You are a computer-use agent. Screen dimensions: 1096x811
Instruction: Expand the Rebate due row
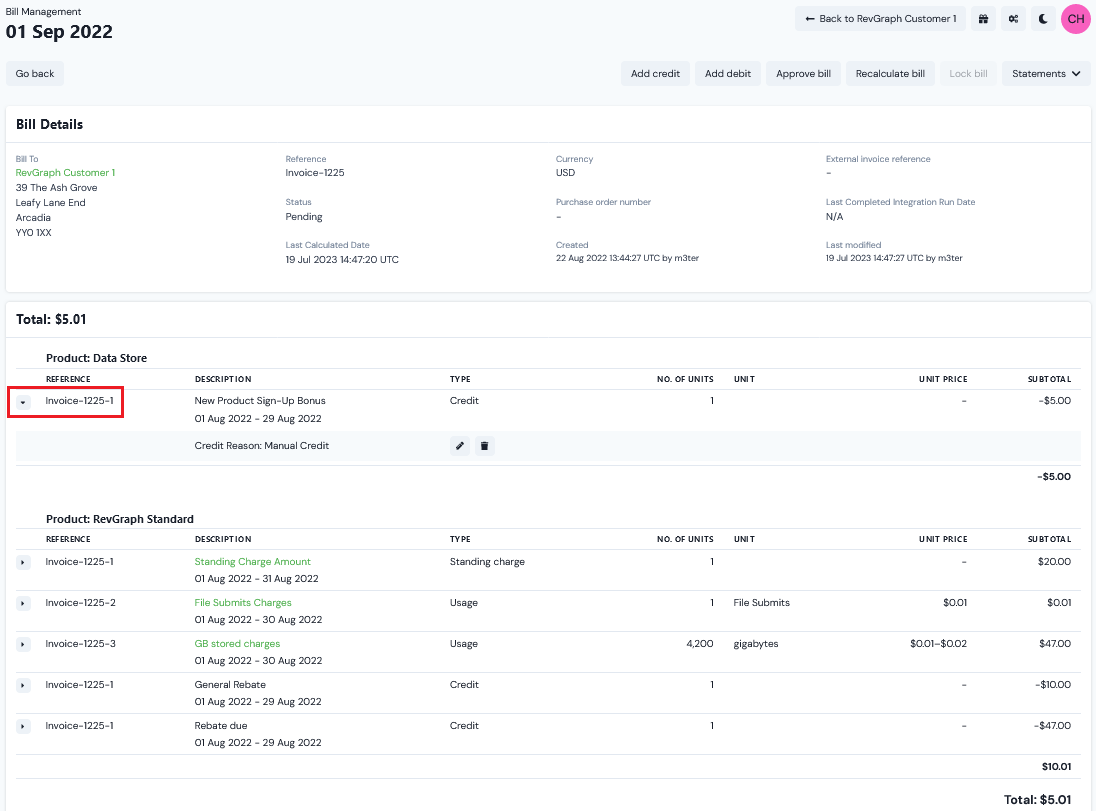23,726
